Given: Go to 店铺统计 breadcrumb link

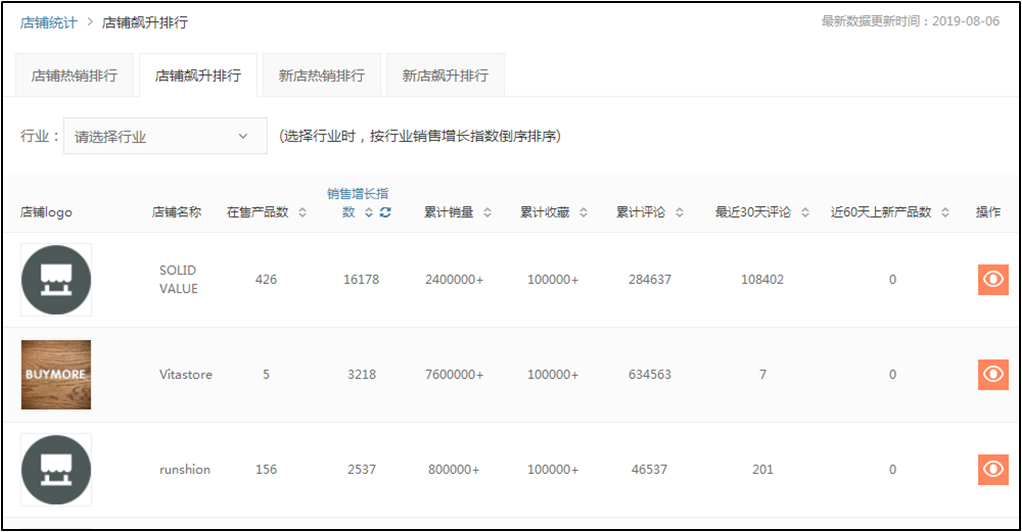Looking at the screenshot, I should point(48,22).
